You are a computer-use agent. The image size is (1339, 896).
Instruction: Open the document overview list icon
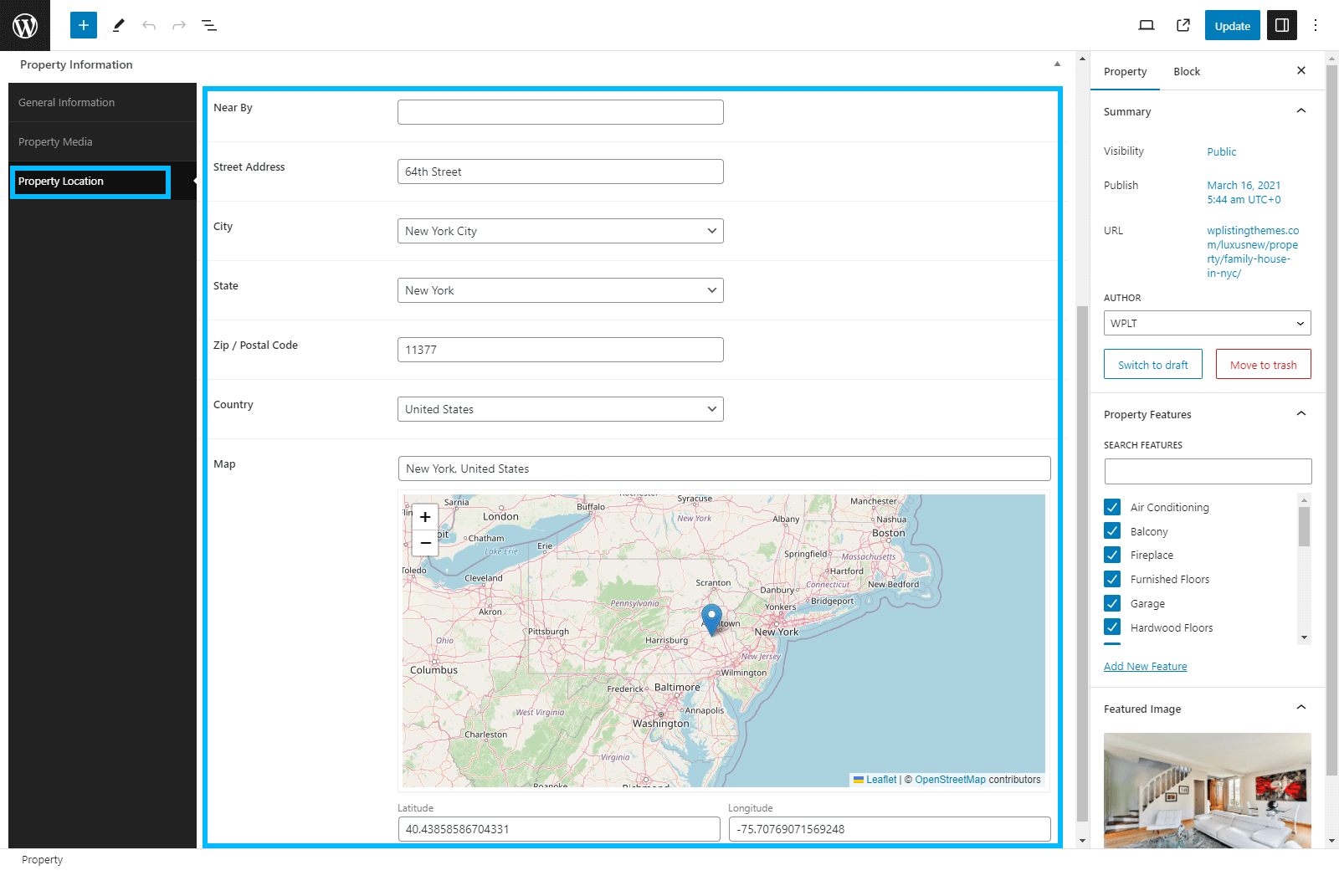coord(209,25)
